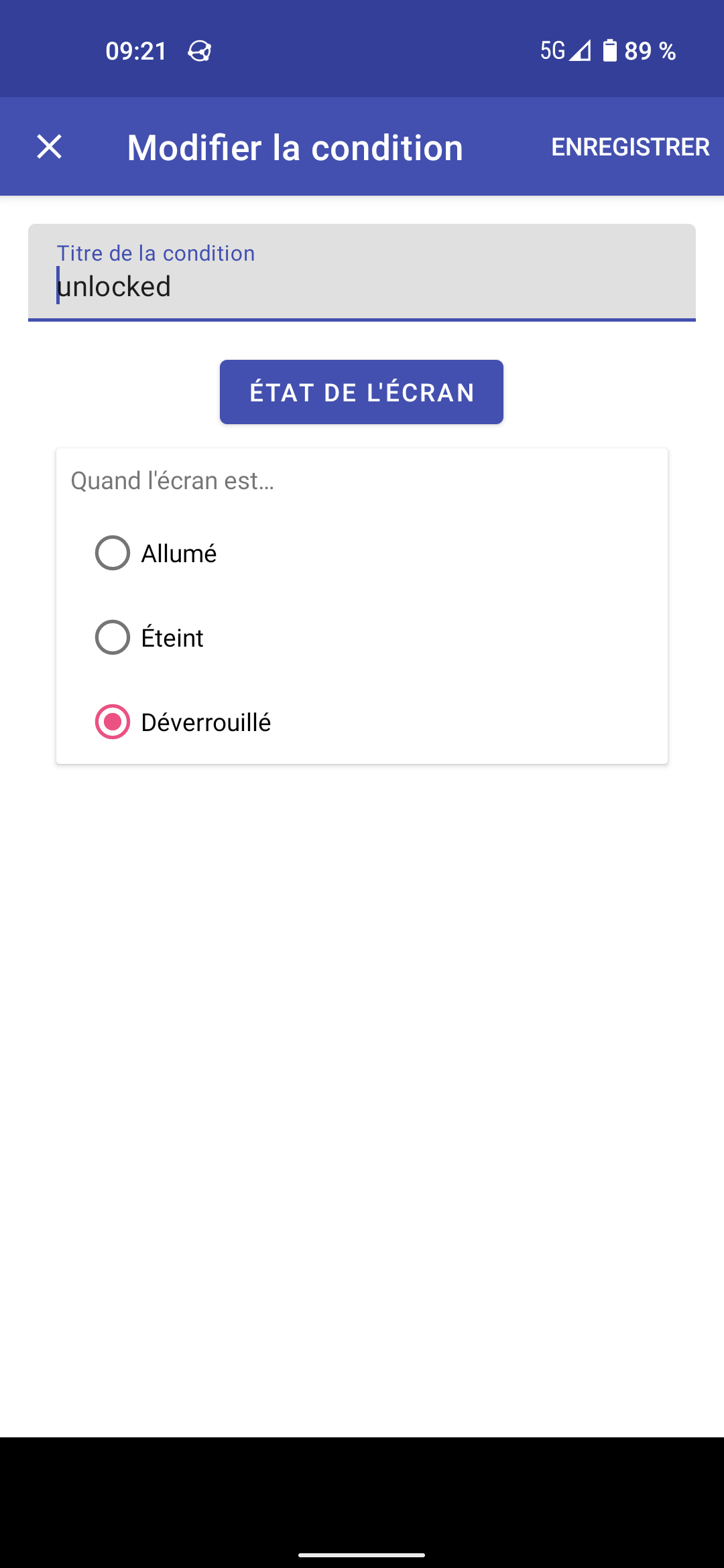724x1568 pixels.
Task: Tap the "Éteint" option label text
Action: (172, 638)
